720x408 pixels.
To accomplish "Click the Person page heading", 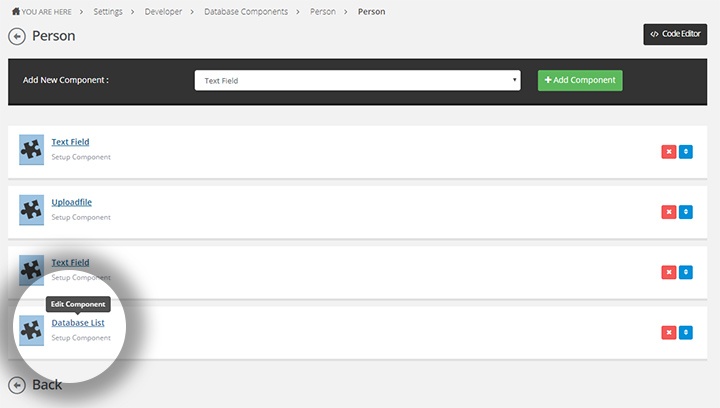I will point(53,36).
